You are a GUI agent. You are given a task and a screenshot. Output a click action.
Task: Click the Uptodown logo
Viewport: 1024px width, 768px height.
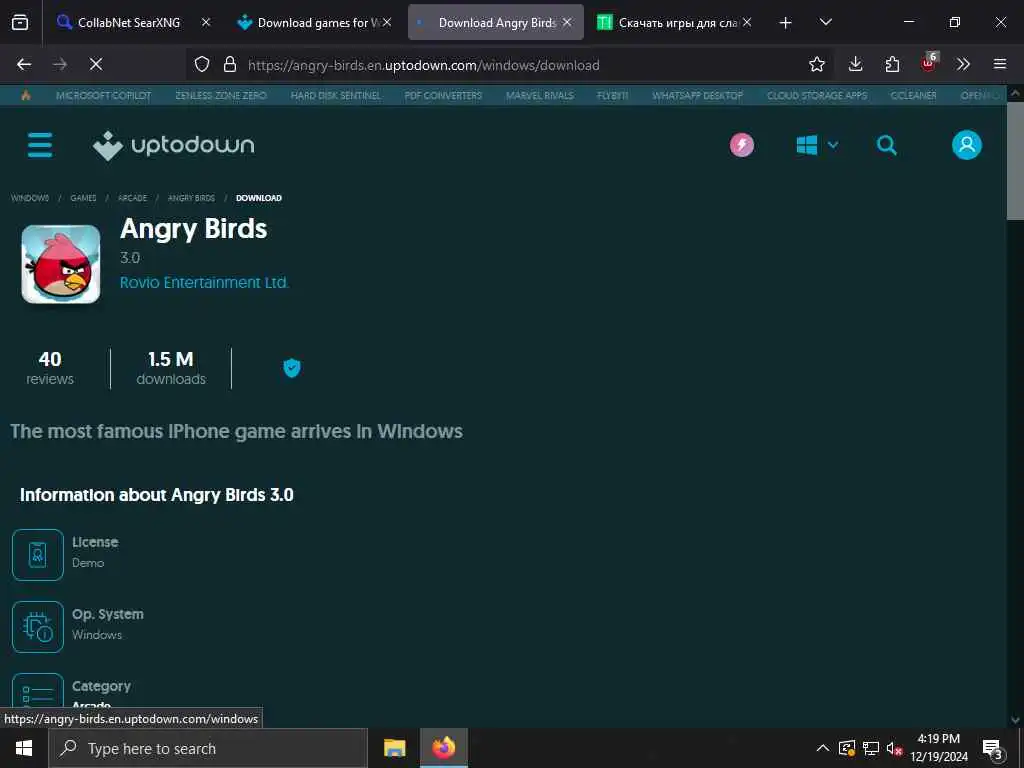(x=174, y=145)
